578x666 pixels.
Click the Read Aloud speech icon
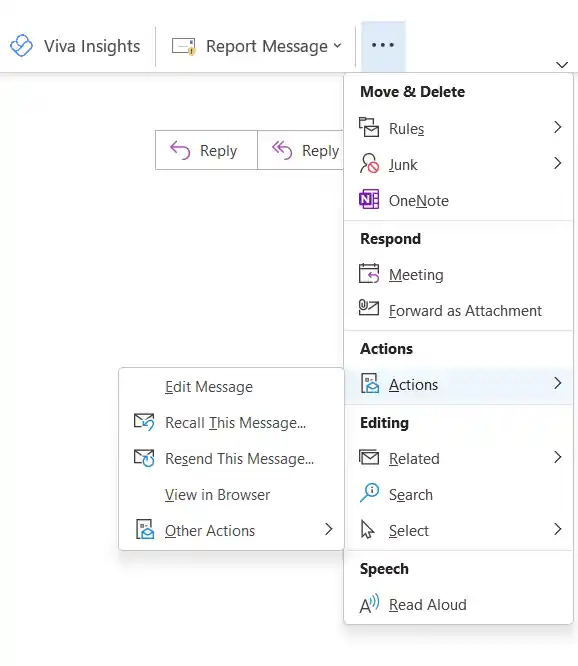(369, 604)
